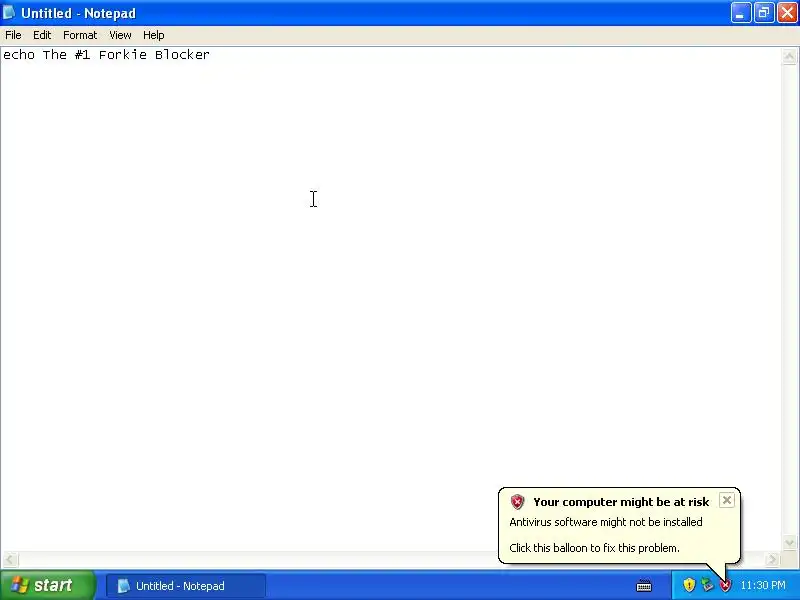Open the File menu

click(13, 35)
